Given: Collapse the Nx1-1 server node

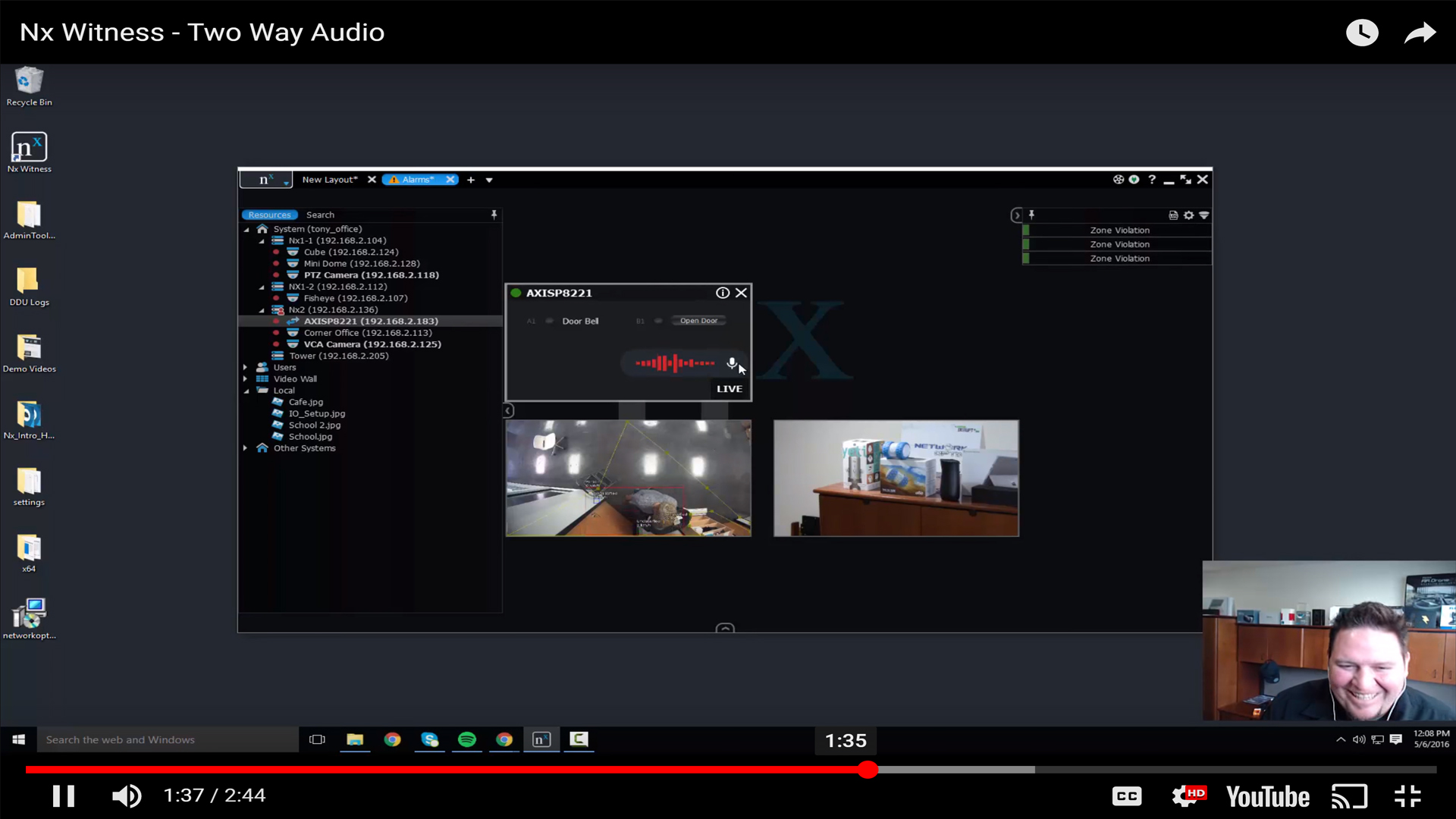Looking at the screenshot, I should coord(262,241).
